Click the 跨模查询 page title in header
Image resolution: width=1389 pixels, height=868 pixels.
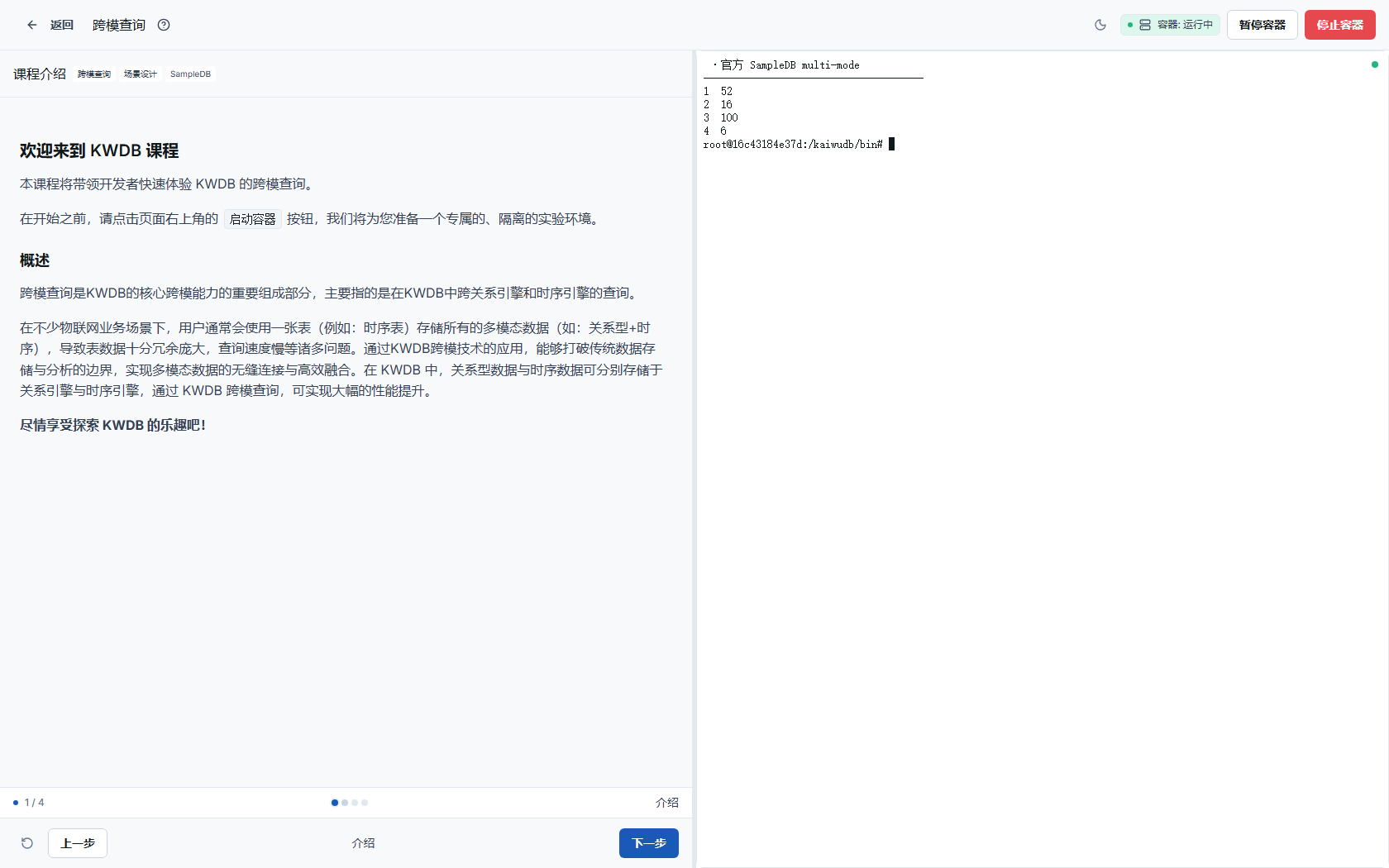pos(119,25)
